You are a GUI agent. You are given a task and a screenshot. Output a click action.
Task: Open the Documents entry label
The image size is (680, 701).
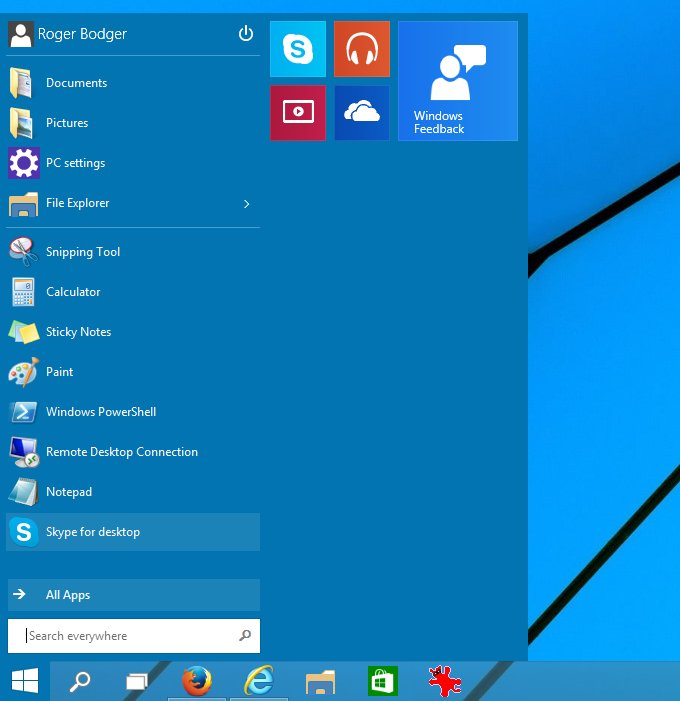coord(76,83)
